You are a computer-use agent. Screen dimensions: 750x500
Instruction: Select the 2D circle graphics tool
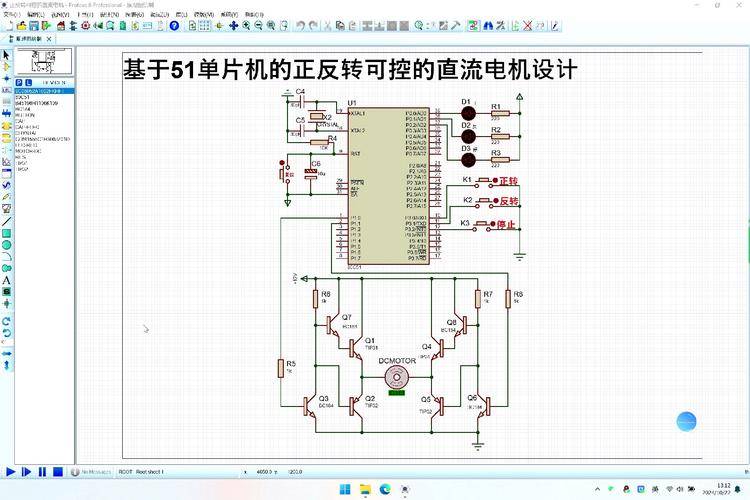click(6, 245)
